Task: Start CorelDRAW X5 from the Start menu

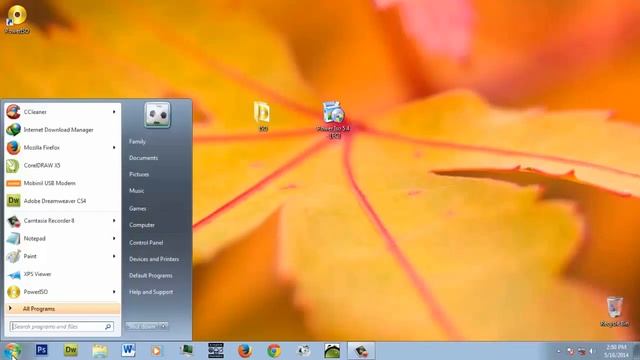Action: pyautogui.click(x=62, y=165)
